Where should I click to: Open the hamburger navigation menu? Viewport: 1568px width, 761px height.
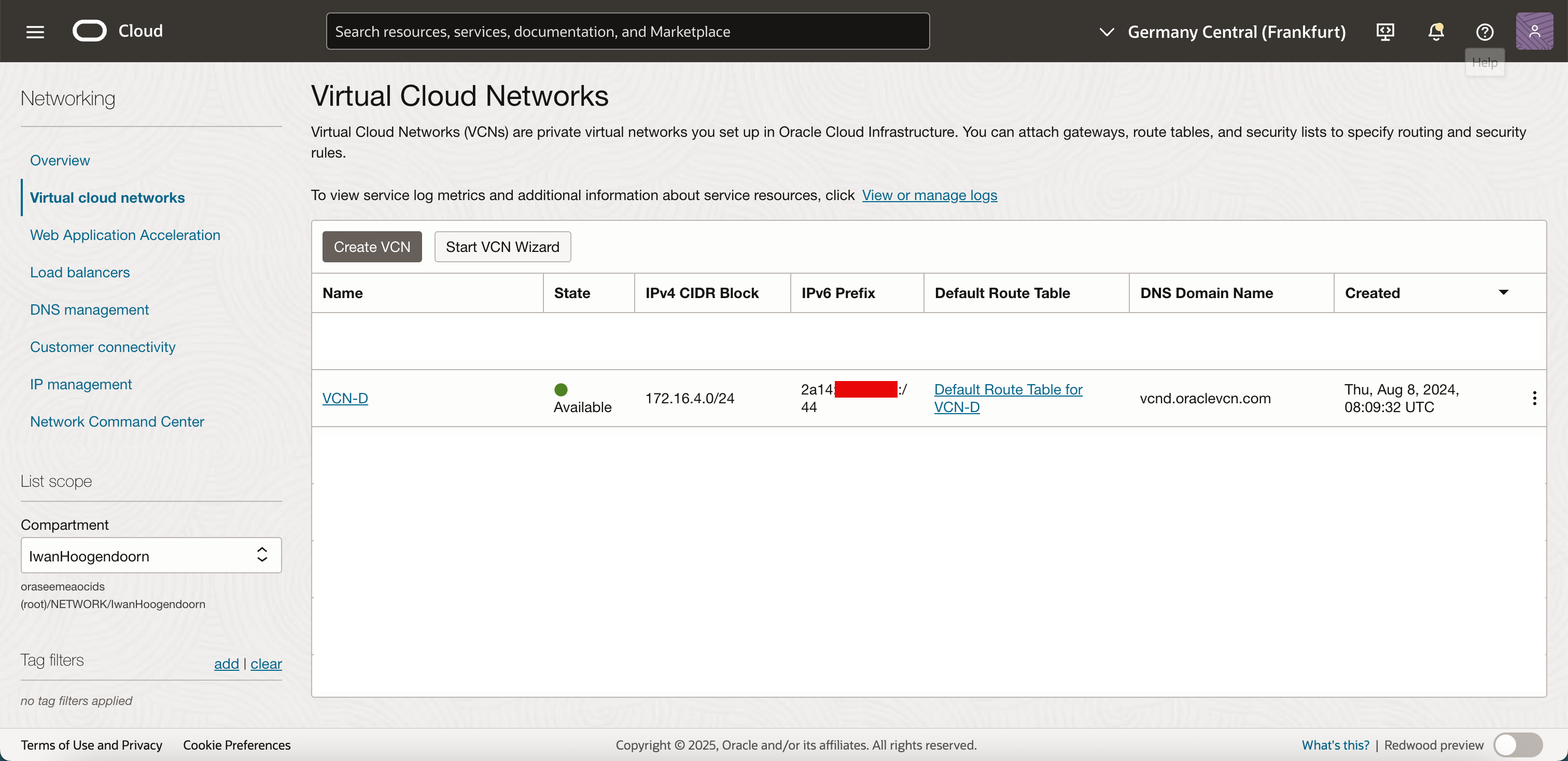pyautogui.click(x=35, y=32)
